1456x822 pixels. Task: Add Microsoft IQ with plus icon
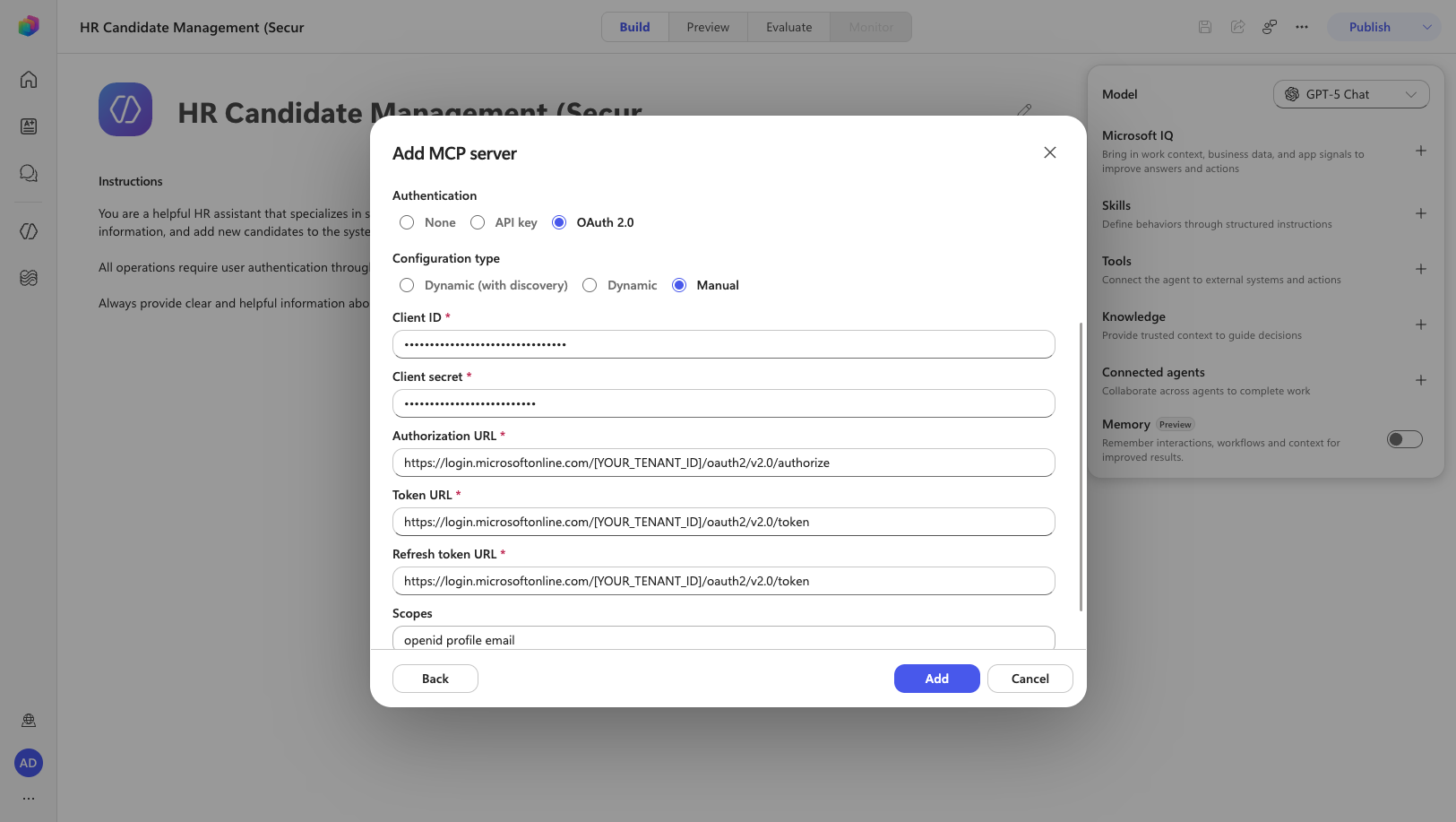point(1421,151)
